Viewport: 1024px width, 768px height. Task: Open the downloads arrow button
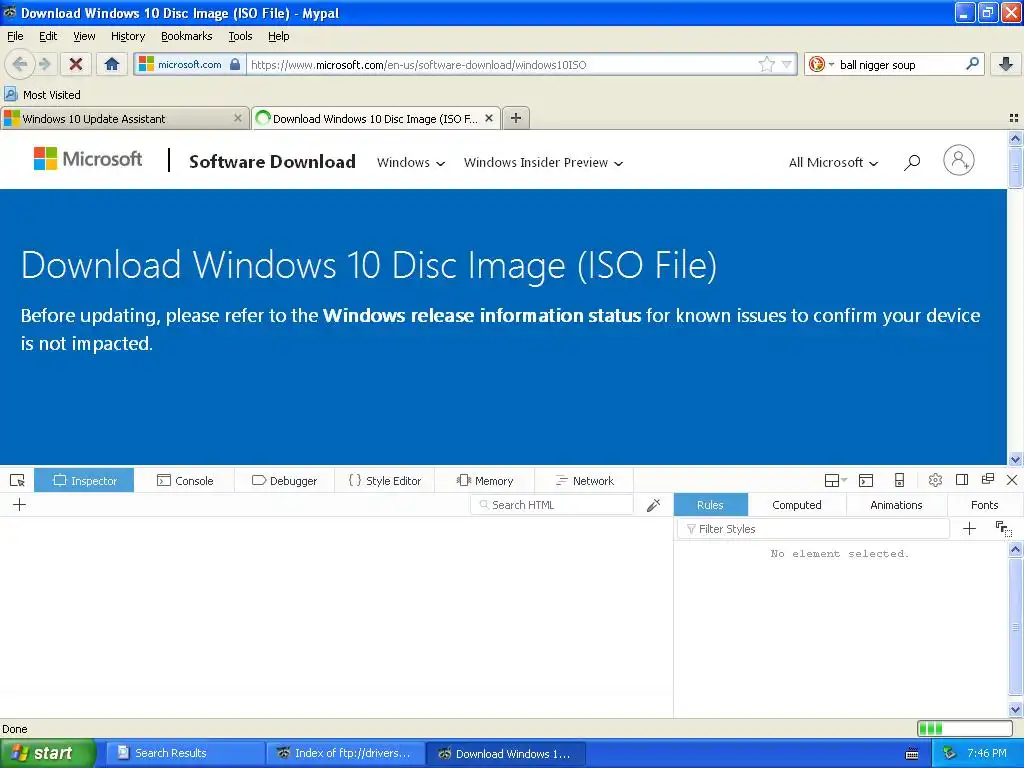(x=1006, y=64)
